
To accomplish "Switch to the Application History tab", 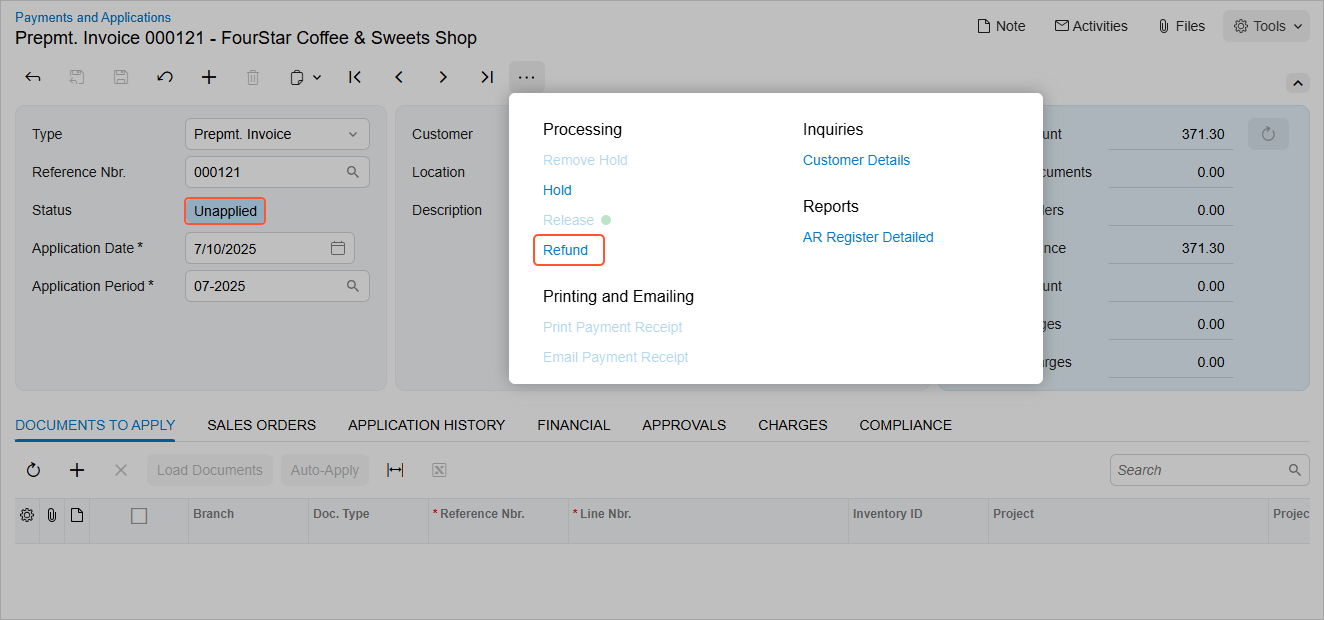I will [426, 425].
